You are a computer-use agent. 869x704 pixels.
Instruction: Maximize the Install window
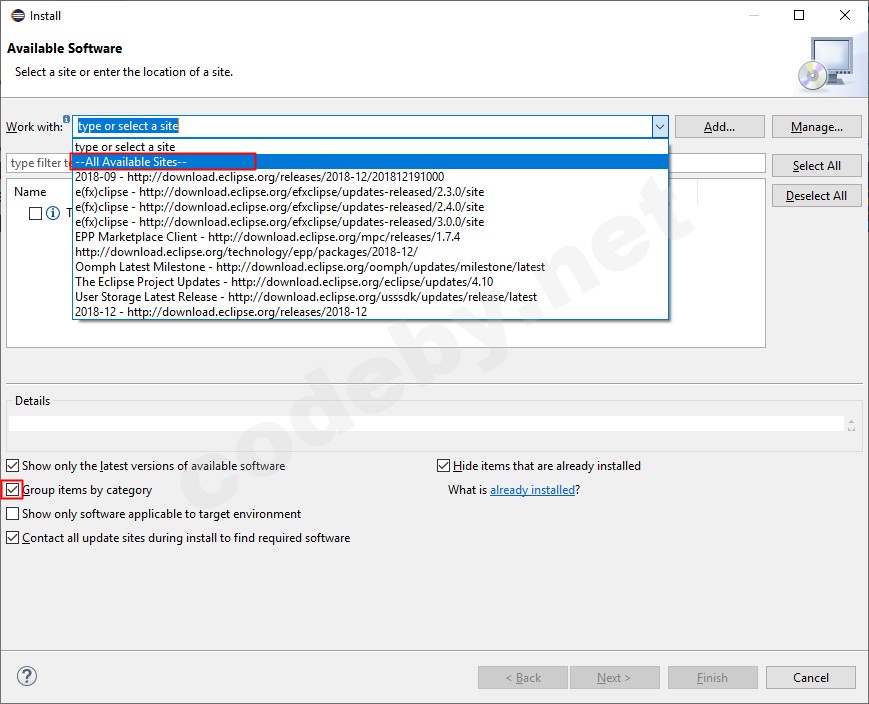coord(799,15)
